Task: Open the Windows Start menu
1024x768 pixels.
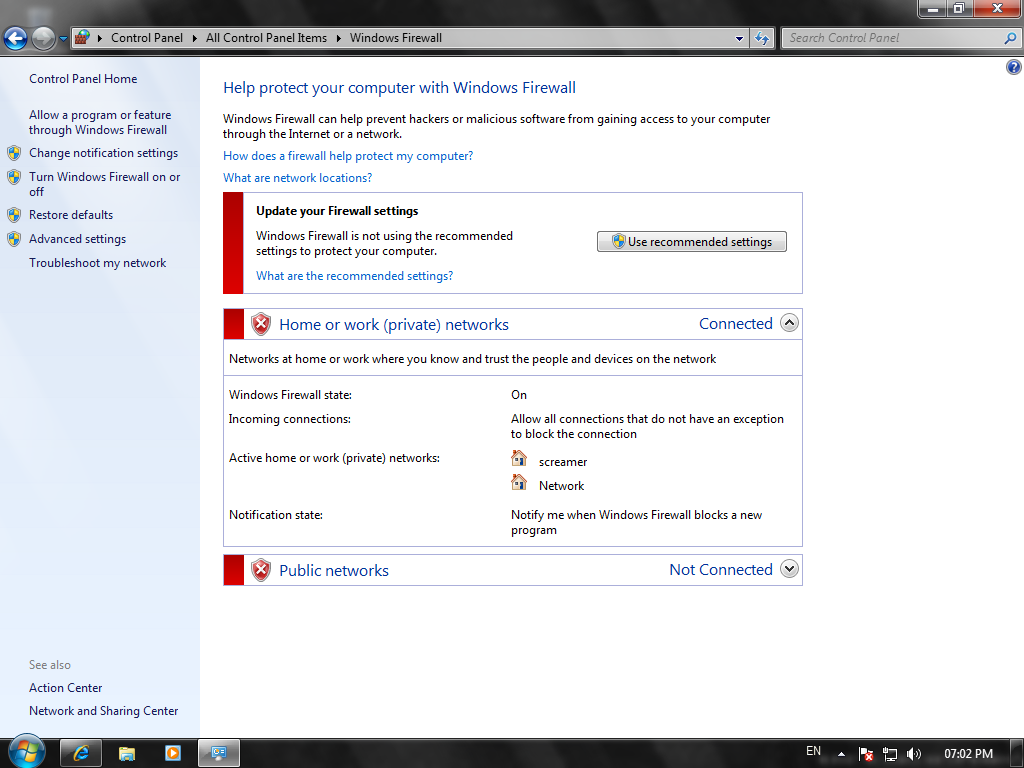Action: [x=26, y=752]
